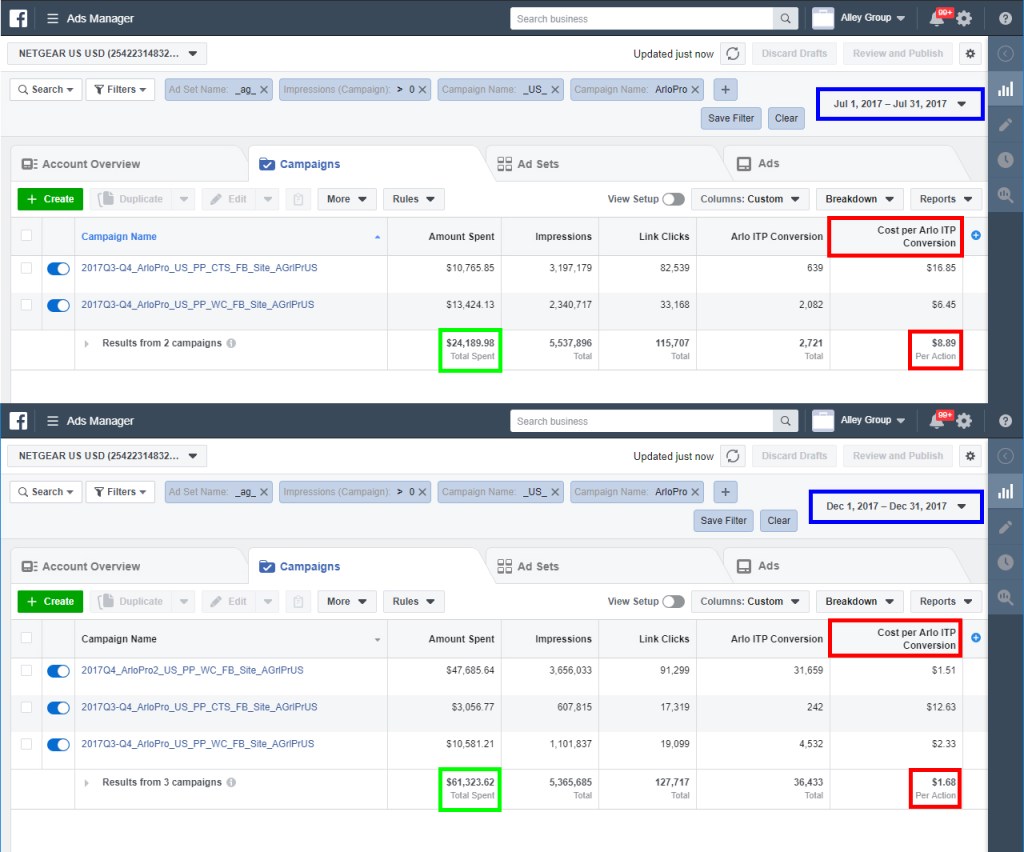The image size is (1024, 852).
Task: Enable the View Setup toggle in the July view
Action: 673,199
